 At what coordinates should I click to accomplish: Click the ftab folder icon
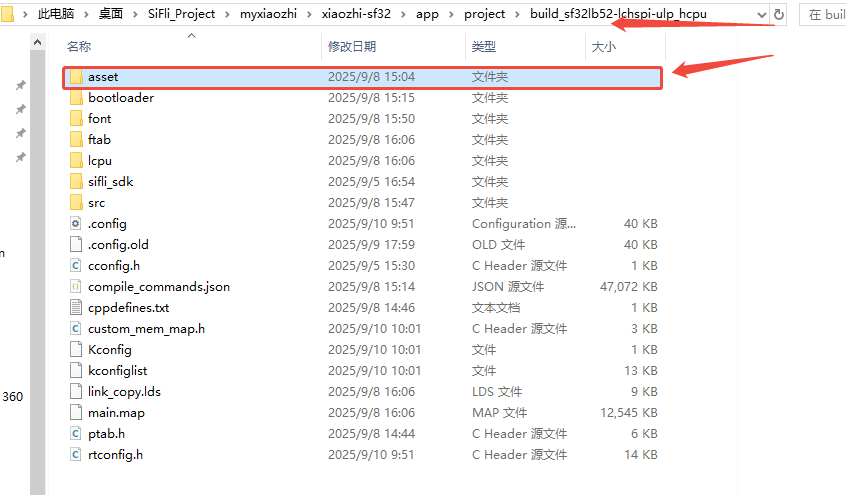tap(76, 140)
